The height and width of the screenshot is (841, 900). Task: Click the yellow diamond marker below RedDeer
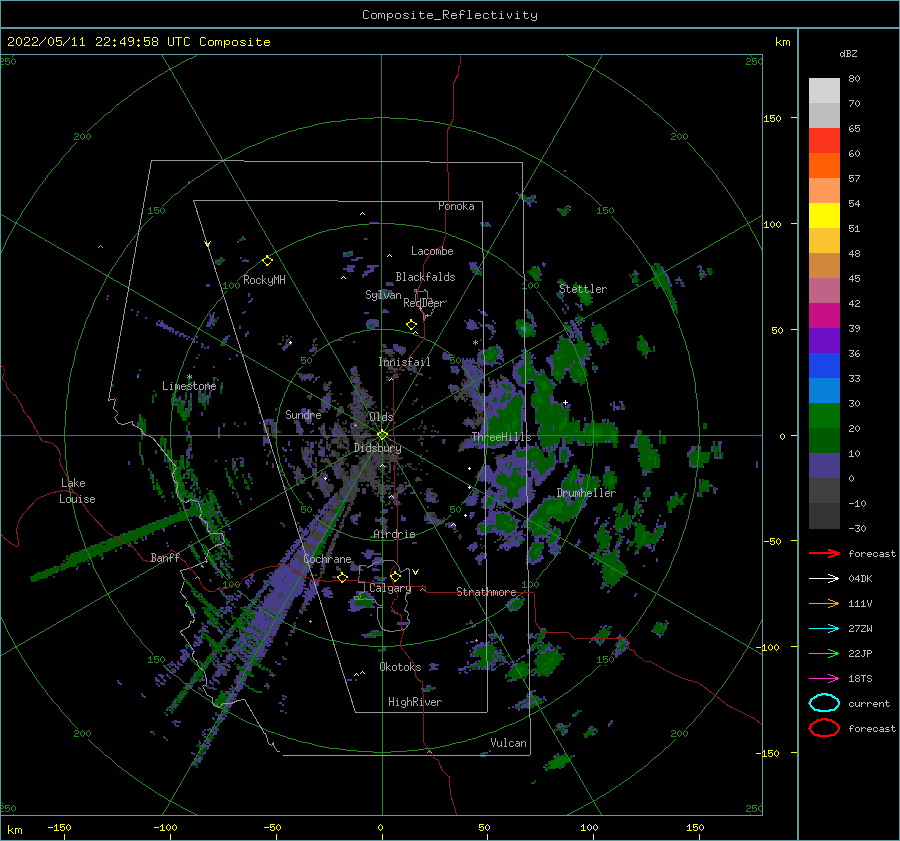coord(411,325)
